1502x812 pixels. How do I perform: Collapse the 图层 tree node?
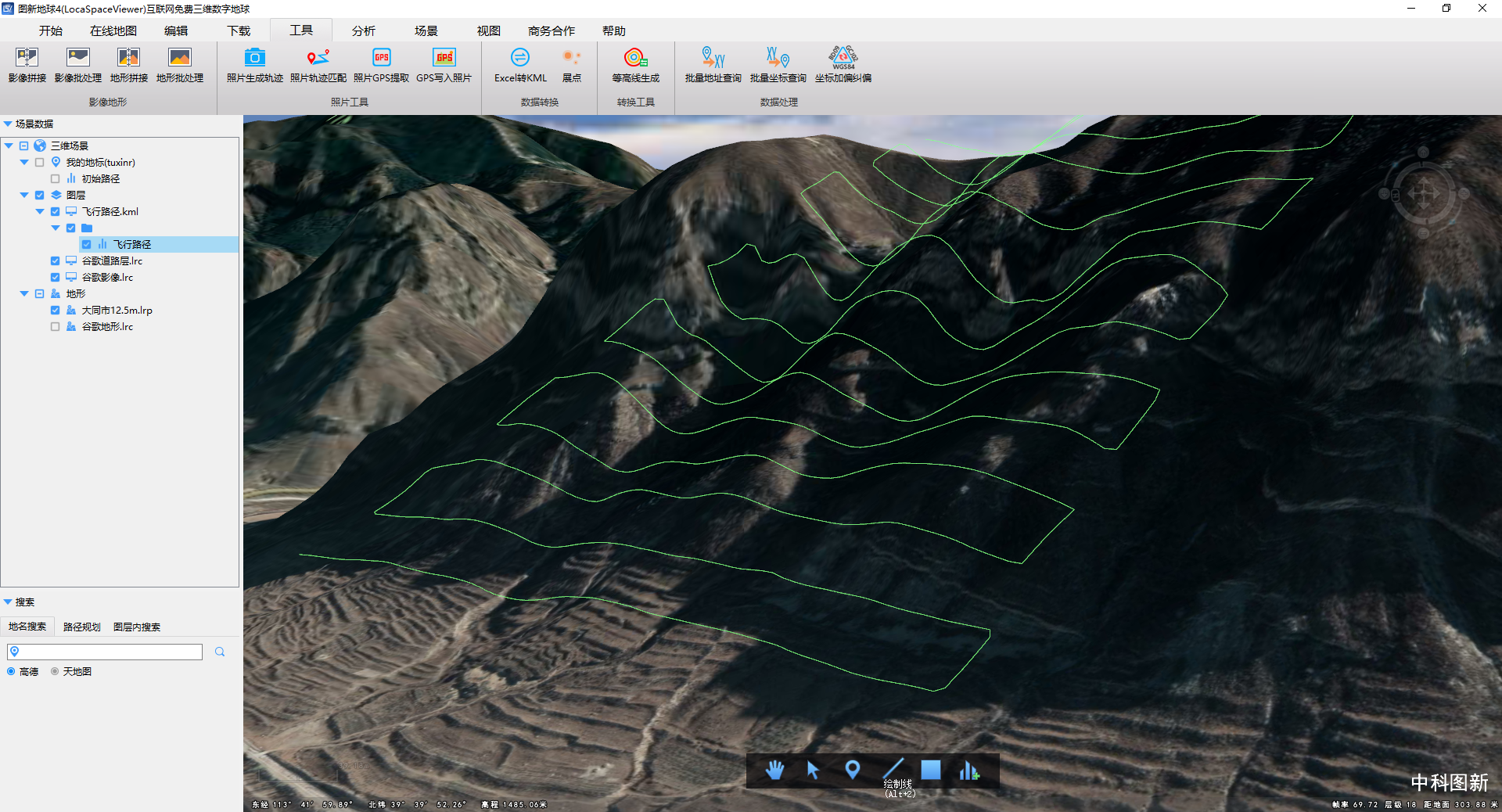coord(24,196)
